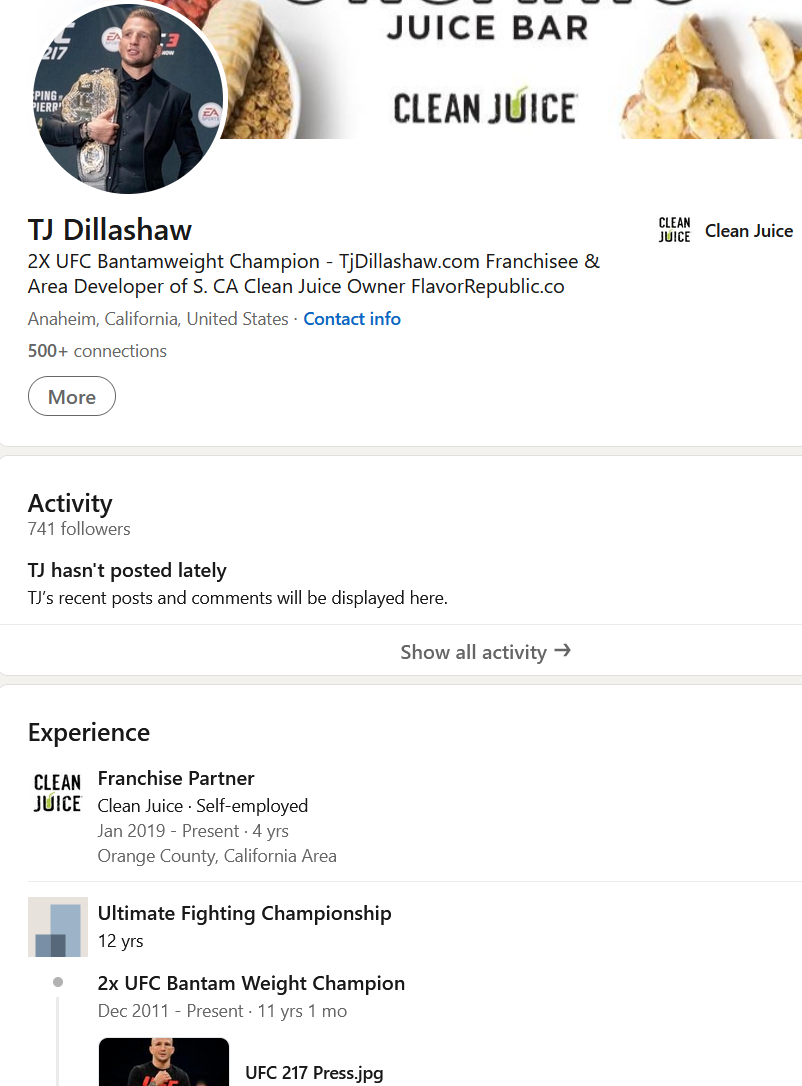This screenshot has width=802, height=1086.
Task: Select the profile name TJ Dillashaw
Action: coord(109,230)
